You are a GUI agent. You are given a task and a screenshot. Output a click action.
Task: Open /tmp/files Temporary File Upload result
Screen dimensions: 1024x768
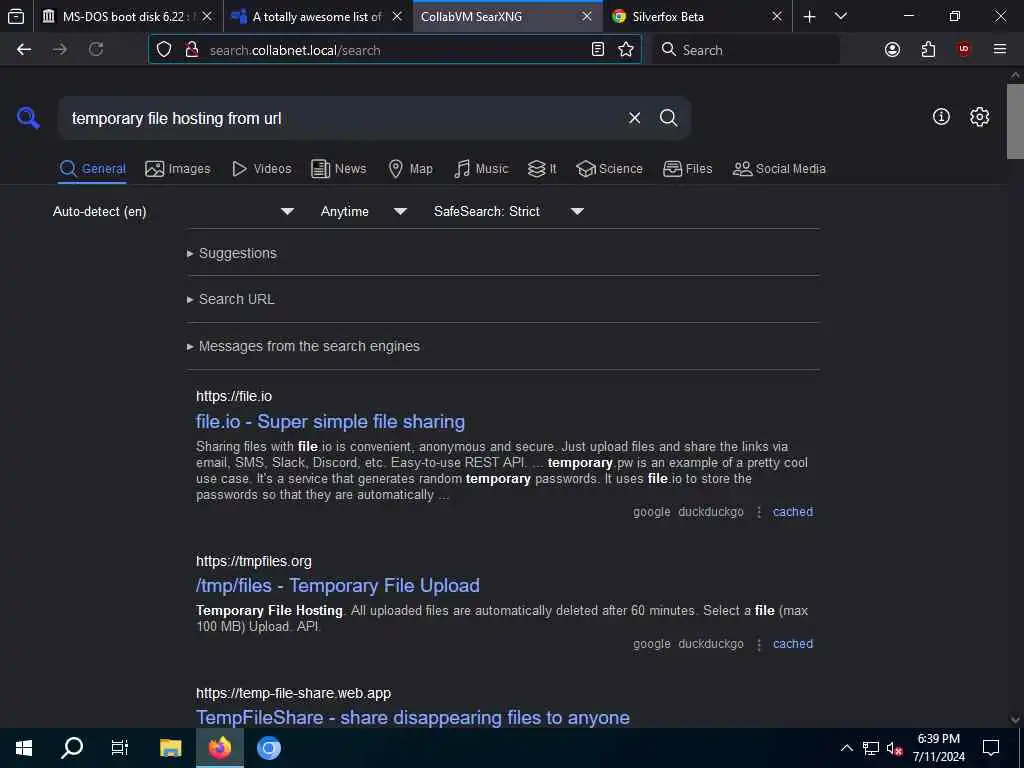click(338, 586)
